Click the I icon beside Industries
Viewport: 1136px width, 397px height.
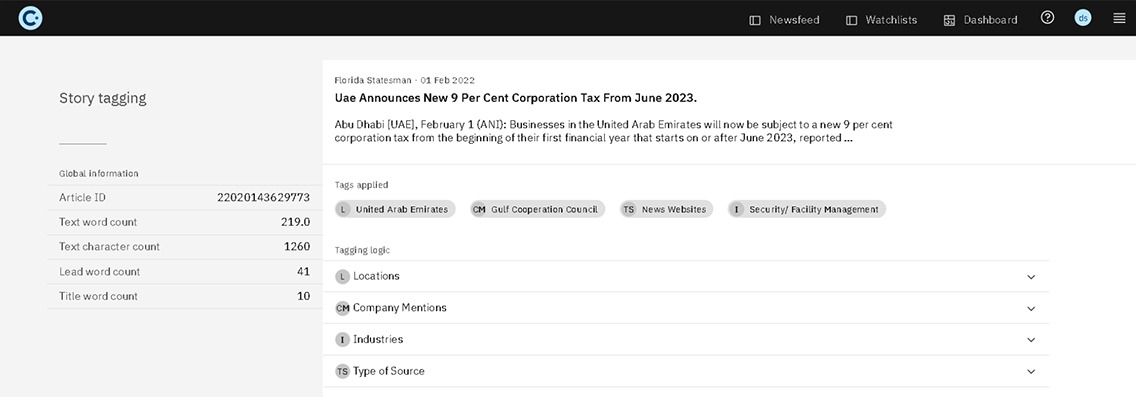343,340
